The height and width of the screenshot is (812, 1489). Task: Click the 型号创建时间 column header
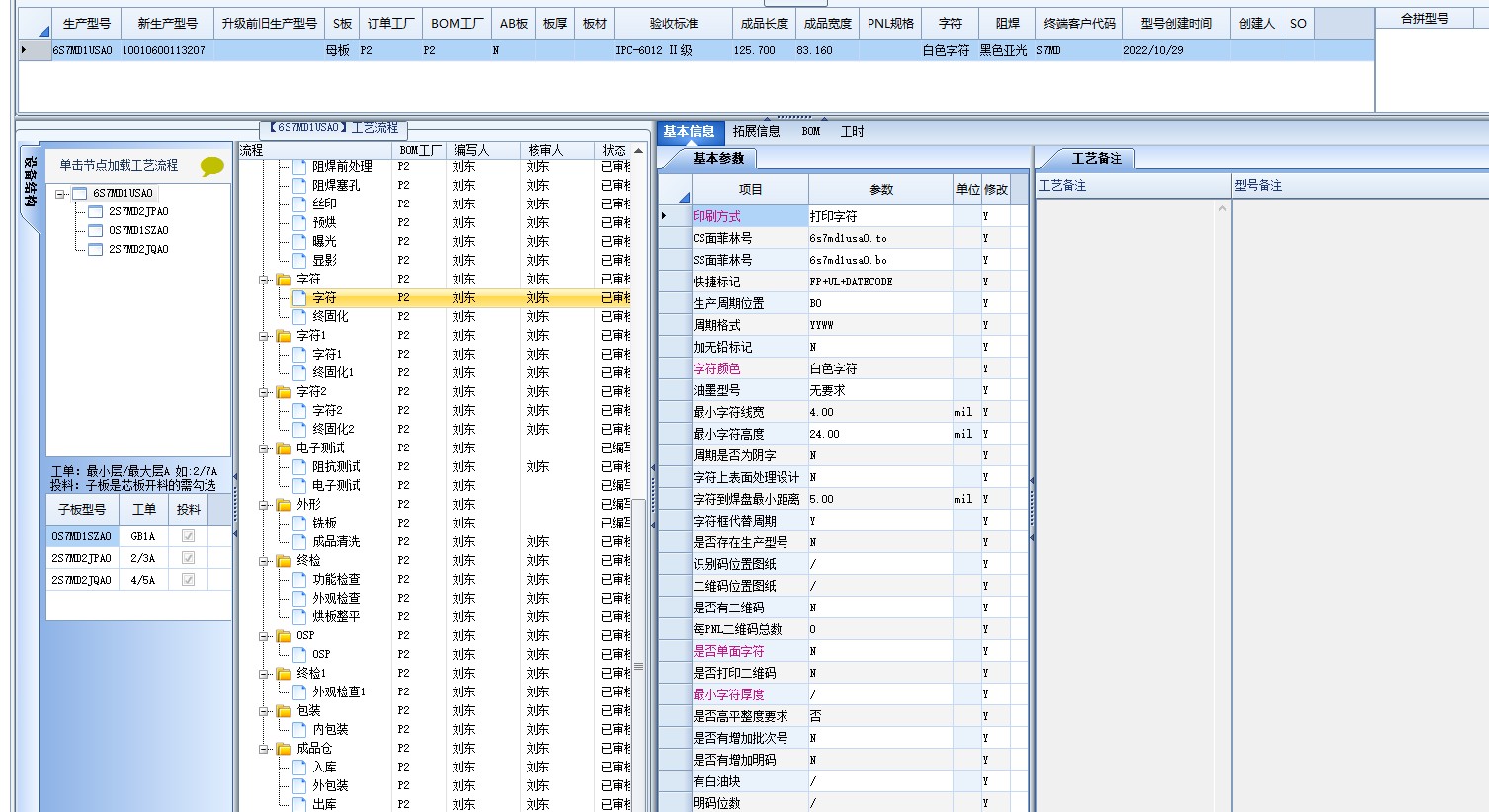1176,24
